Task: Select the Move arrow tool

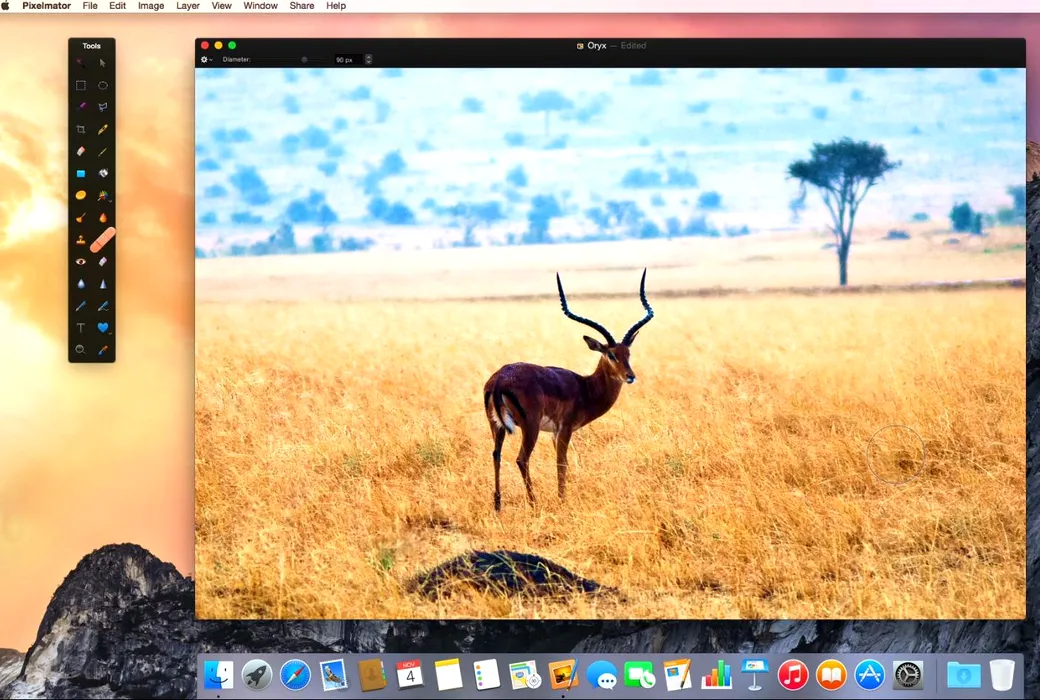Action: [102, 63]
